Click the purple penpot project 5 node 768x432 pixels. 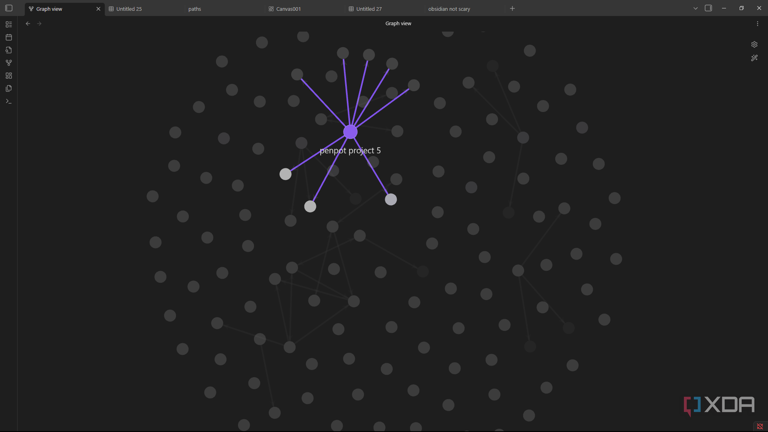pos(350,131)
